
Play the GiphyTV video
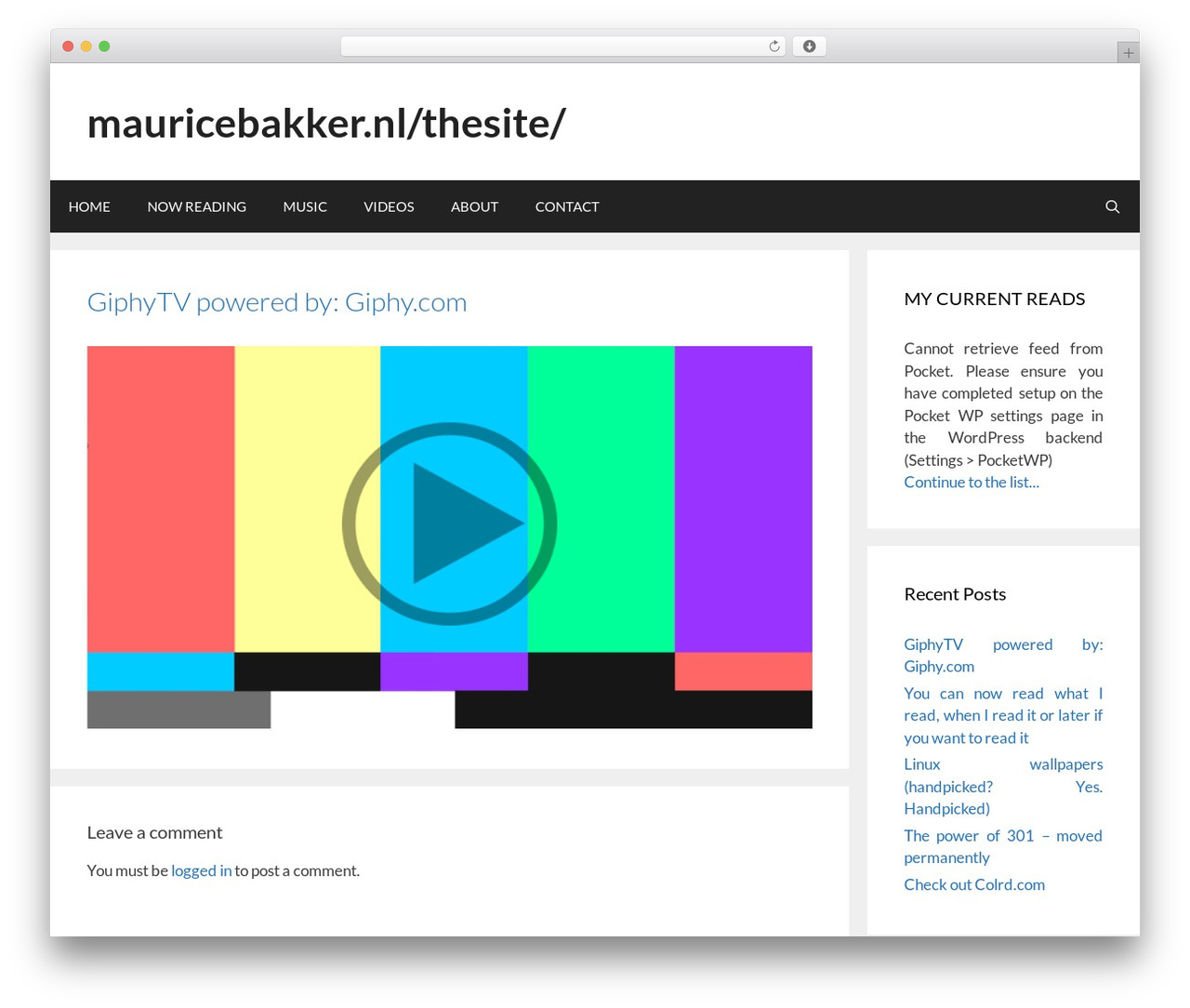[x=450, y=524]
